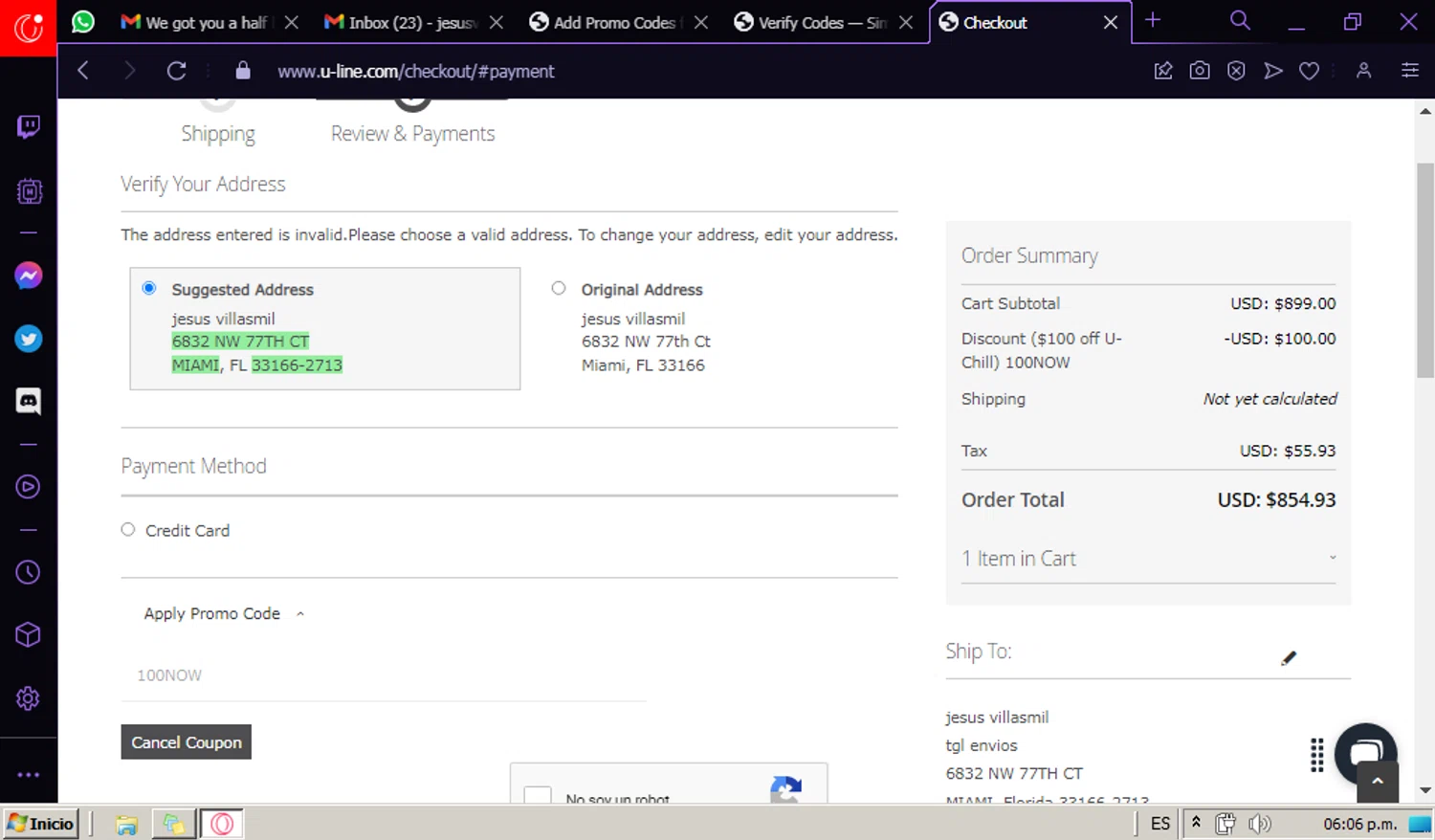Choose Credit Card payment method
Viewport: 1435px width, 840px height.
[128, 530]
